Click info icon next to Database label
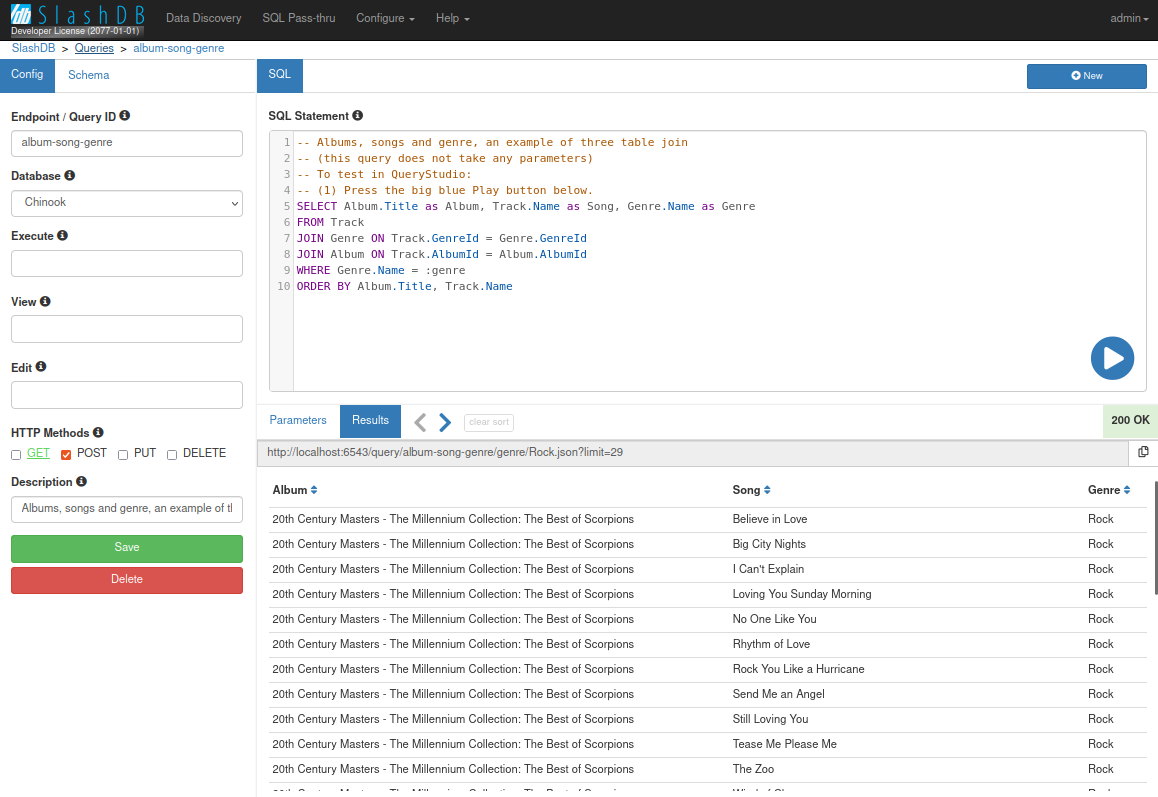This screenshot has width=1158, height=797. [69, 175]
